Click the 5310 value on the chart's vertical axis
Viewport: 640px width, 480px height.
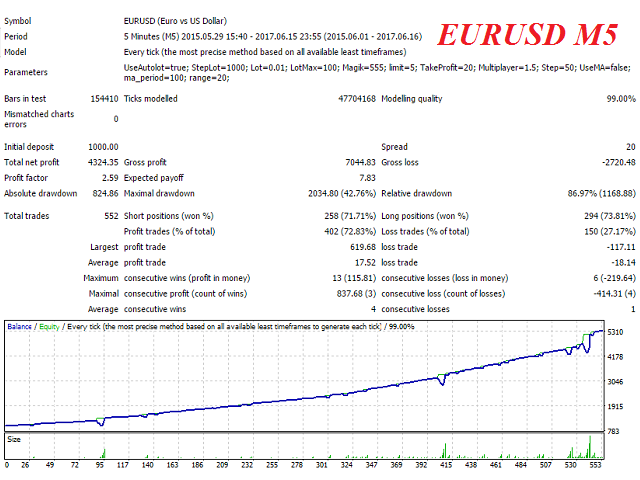pos(615,332)
